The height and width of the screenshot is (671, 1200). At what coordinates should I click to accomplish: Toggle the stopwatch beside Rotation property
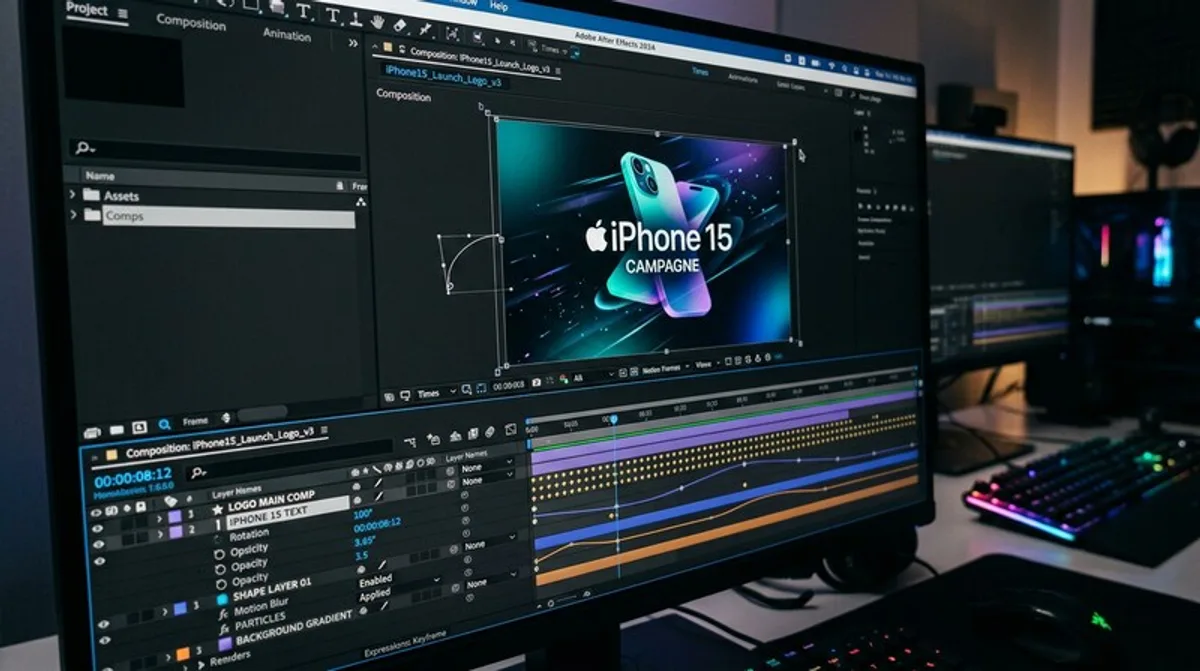click(218, 539)
